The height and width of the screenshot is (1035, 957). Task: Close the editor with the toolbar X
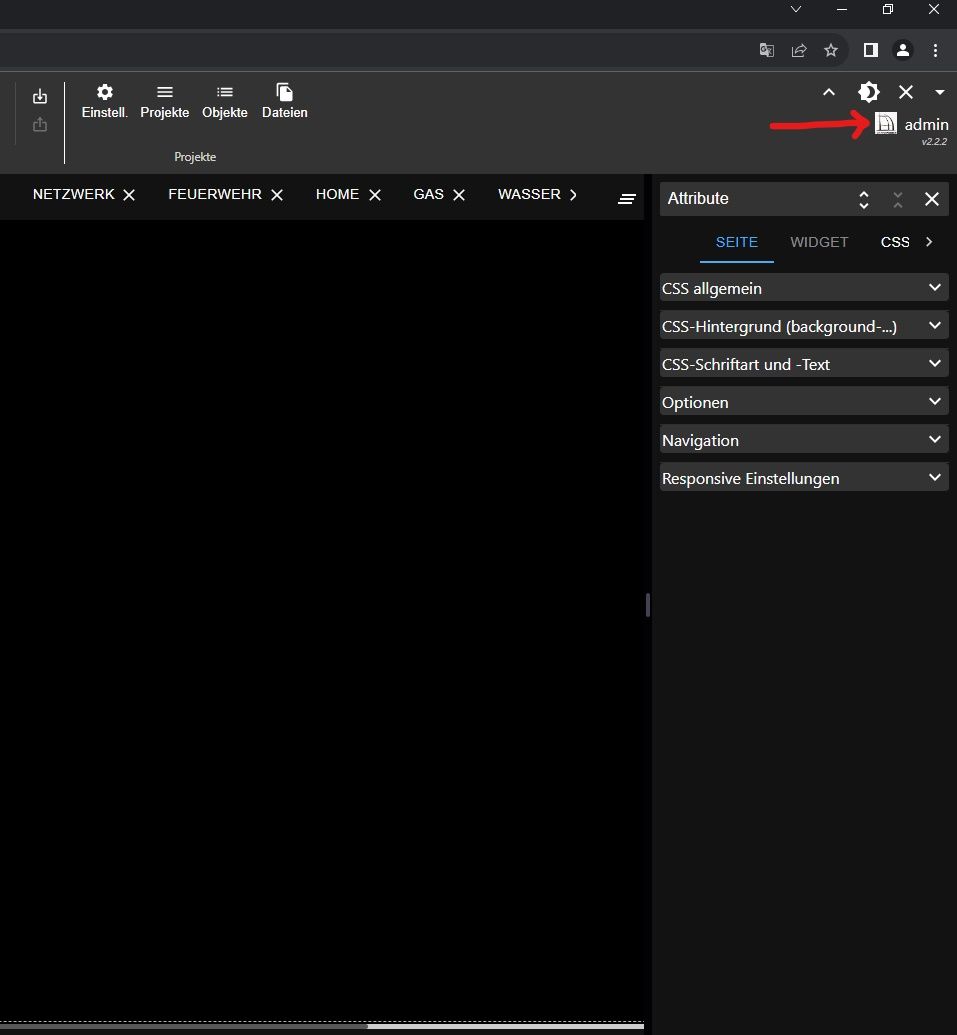pyautogui.click(x=906, y=92)
